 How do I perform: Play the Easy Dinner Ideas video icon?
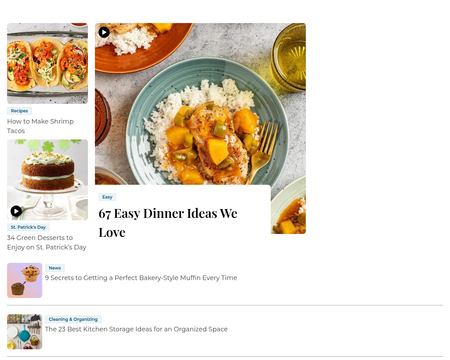pyautogui.click(x=104, y=32)
